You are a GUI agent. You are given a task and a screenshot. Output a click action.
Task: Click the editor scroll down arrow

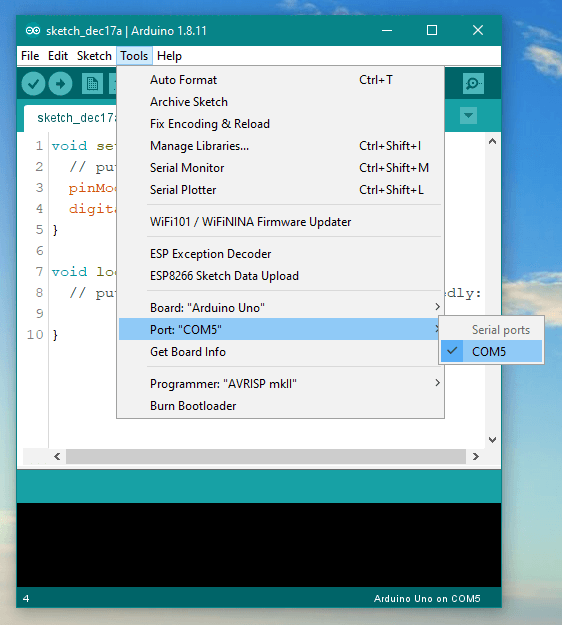(493, 440)
